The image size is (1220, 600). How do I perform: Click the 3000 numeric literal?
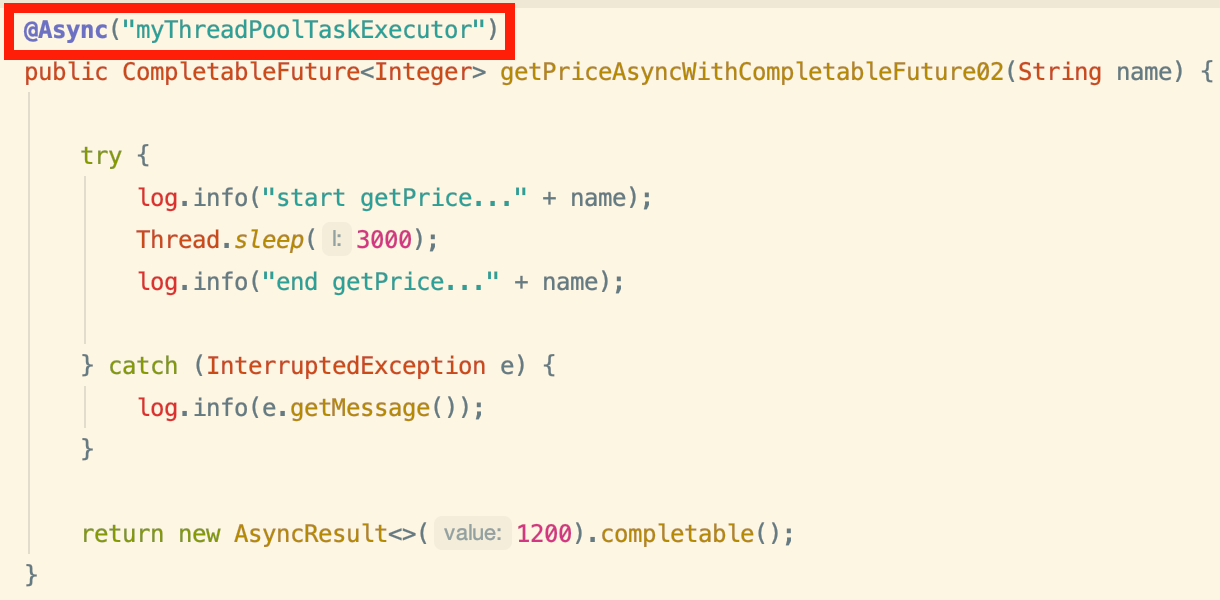[x=383, y=240]
